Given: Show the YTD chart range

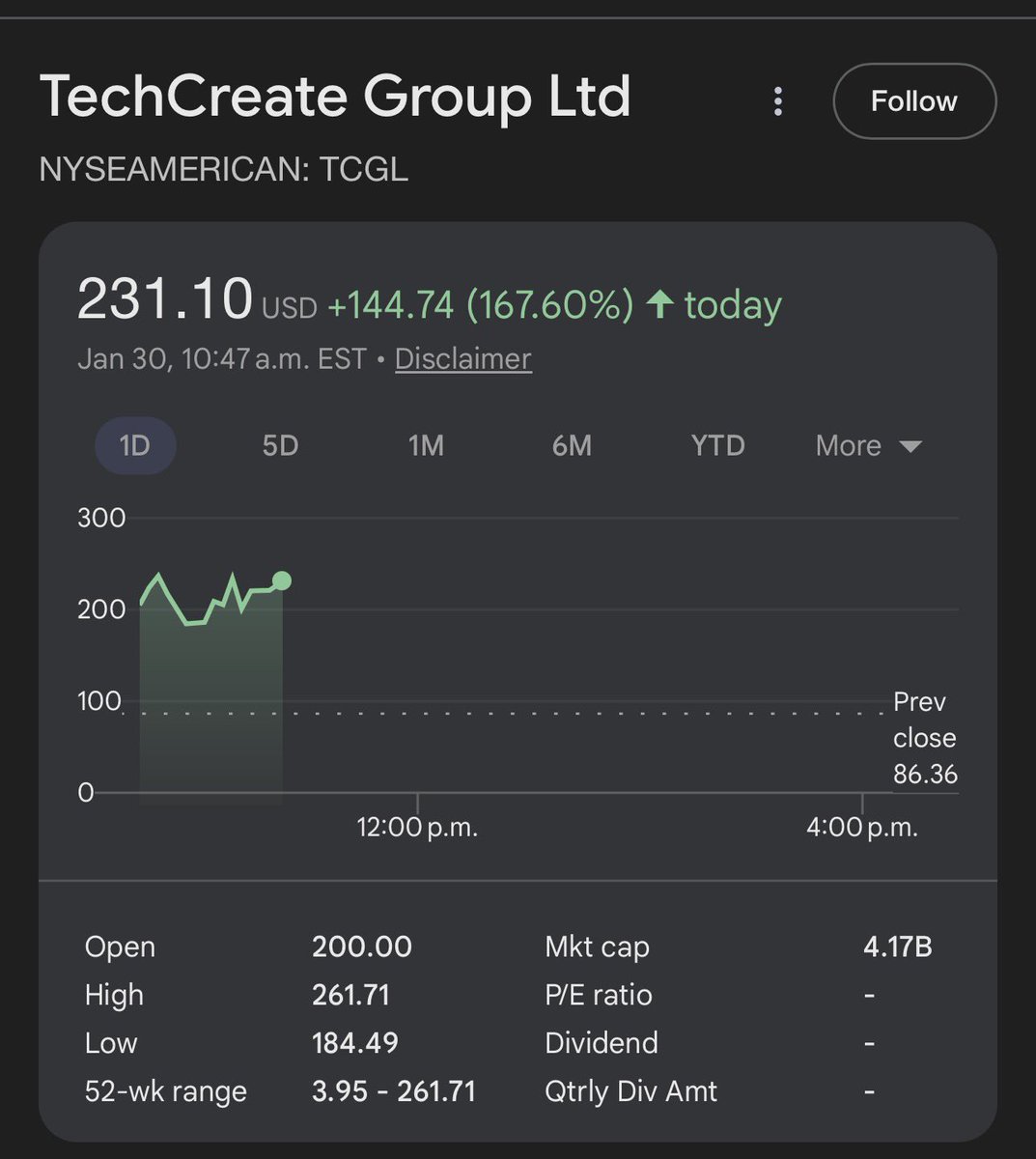Looking at the screenshot, I should (717, 445).
